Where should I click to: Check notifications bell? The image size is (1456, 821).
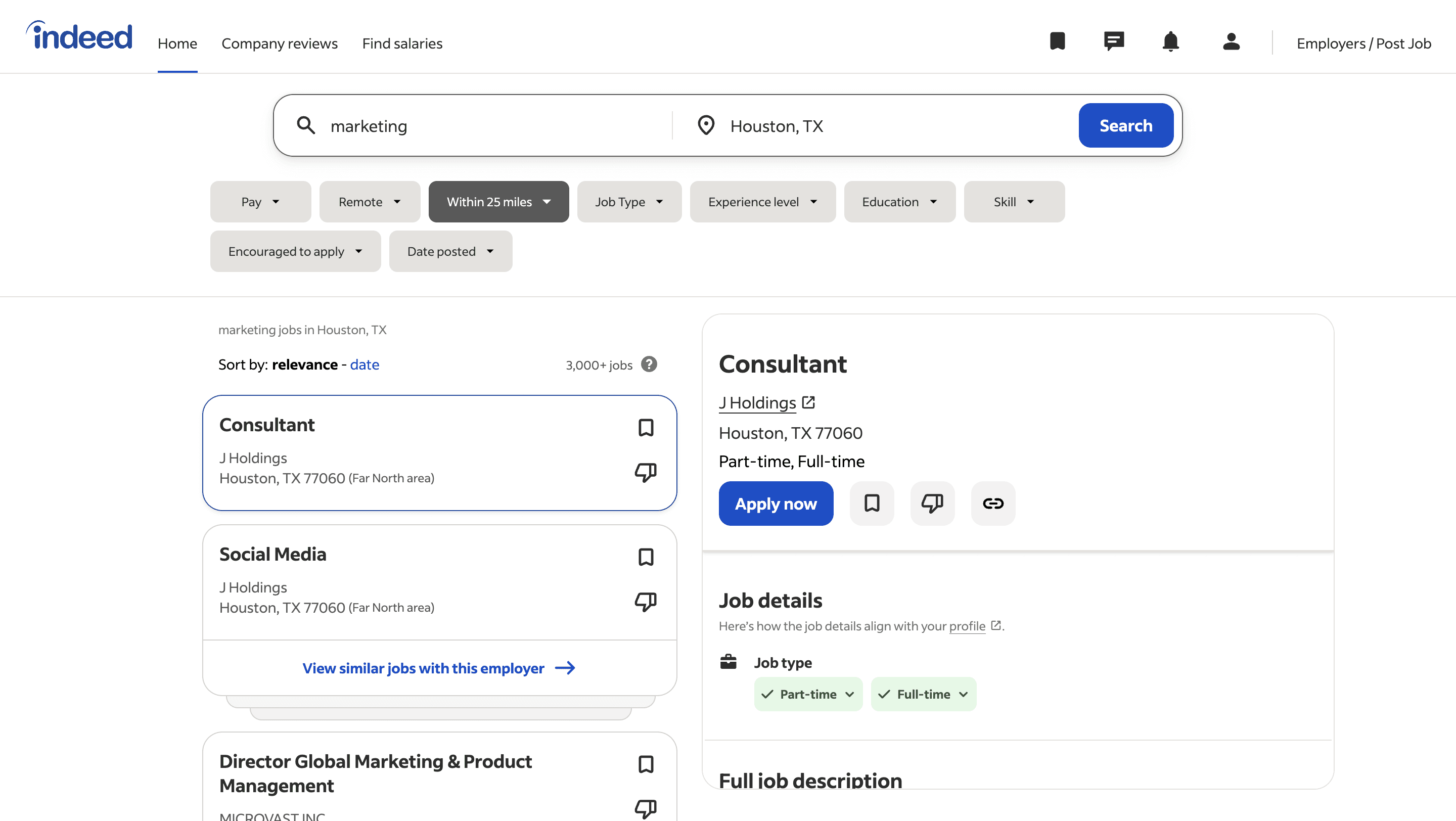[1170, 42]
